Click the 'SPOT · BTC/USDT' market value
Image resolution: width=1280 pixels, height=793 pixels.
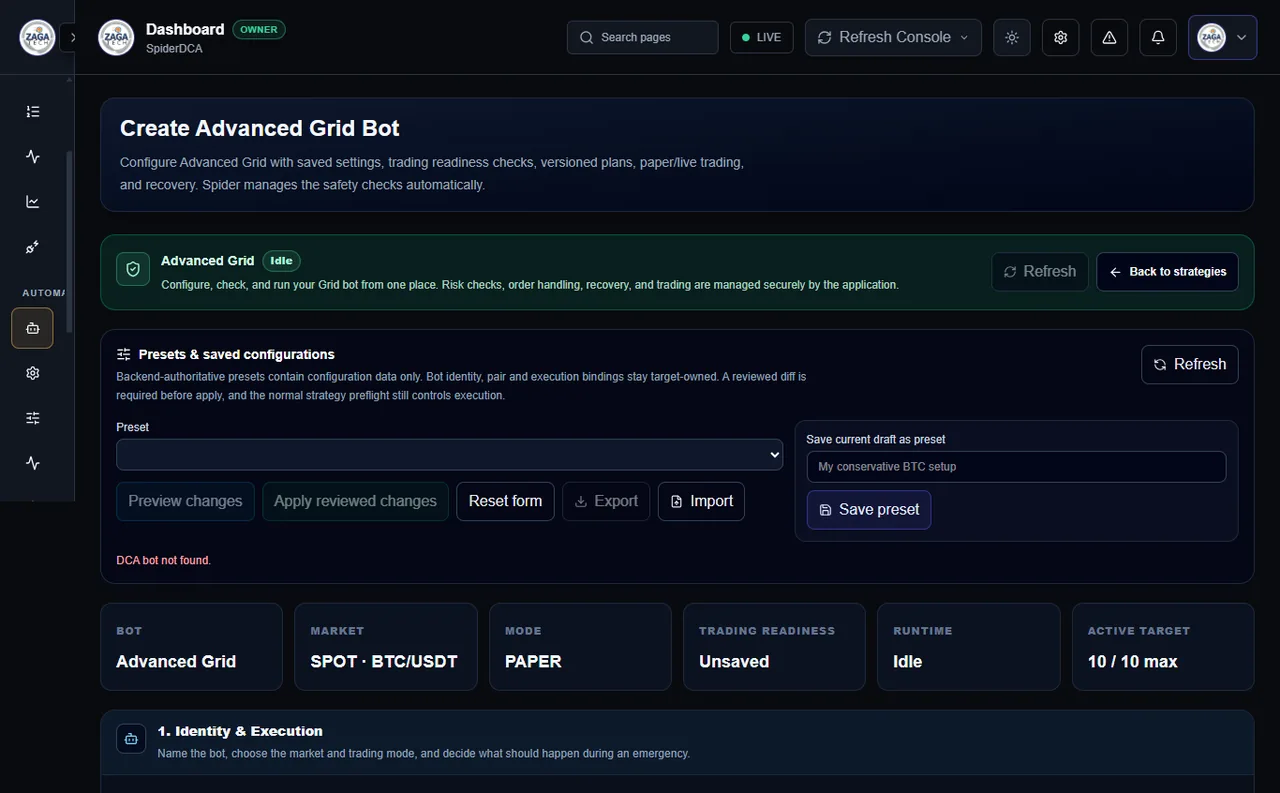384,661
